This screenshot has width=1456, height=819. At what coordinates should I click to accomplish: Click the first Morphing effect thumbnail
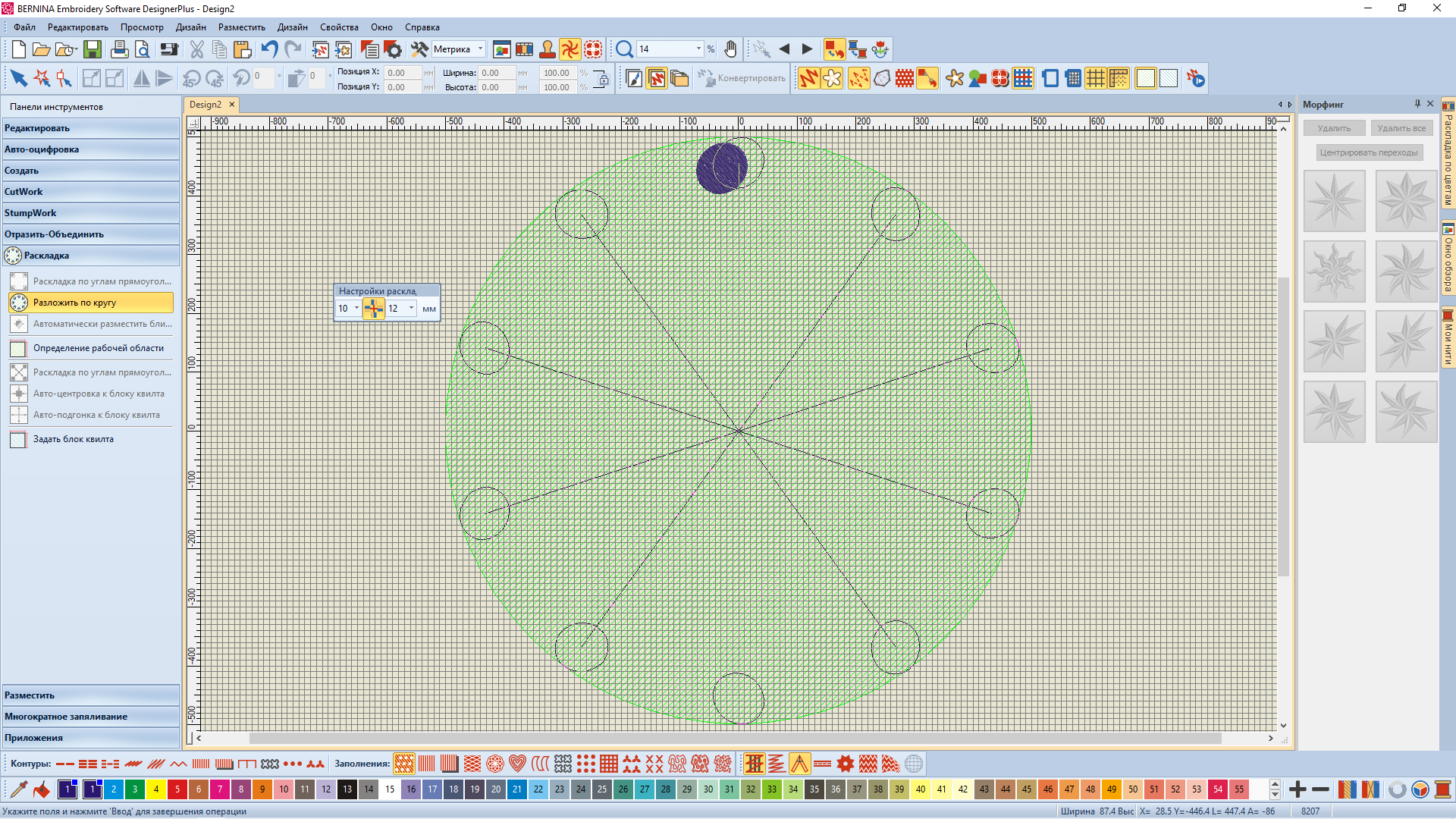[x=1334, y=201]
